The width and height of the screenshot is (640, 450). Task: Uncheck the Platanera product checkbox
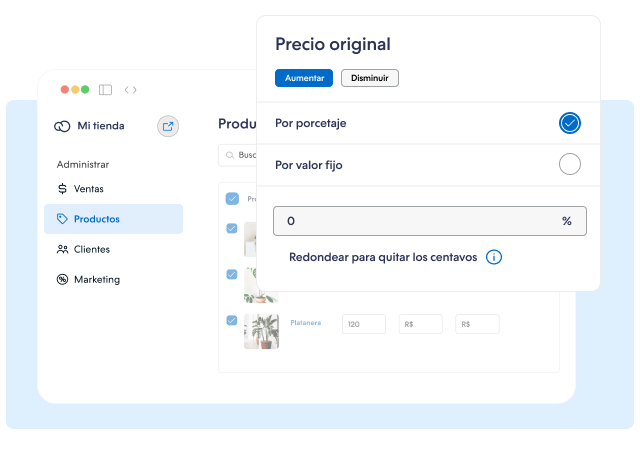tap(232, 320)
